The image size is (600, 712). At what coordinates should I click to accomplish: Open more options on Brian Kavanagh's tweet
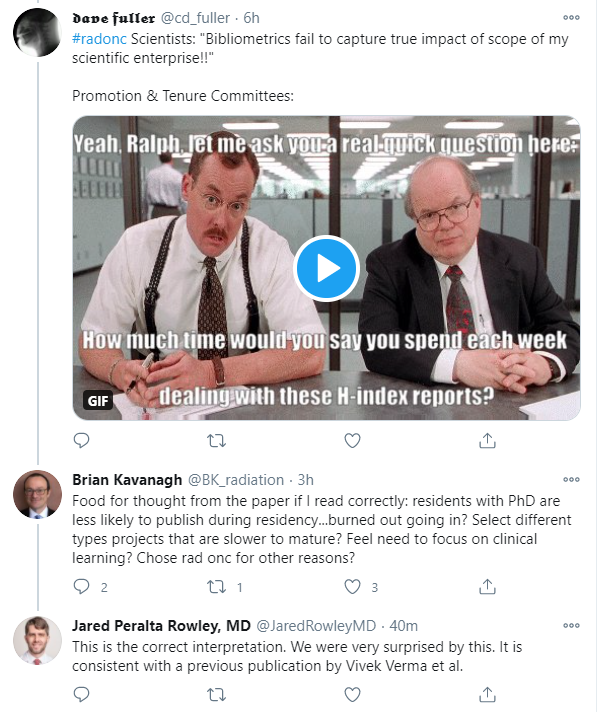(570, 479)
